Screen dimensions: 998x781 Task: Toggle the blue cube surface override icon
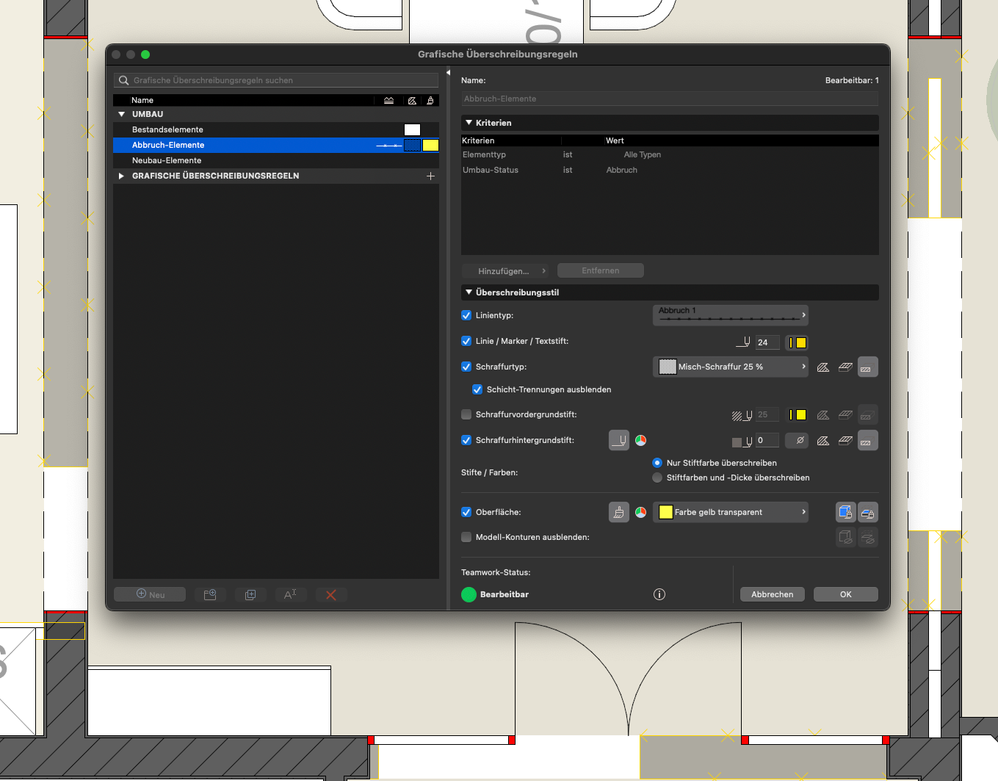(x=845, y=512)
